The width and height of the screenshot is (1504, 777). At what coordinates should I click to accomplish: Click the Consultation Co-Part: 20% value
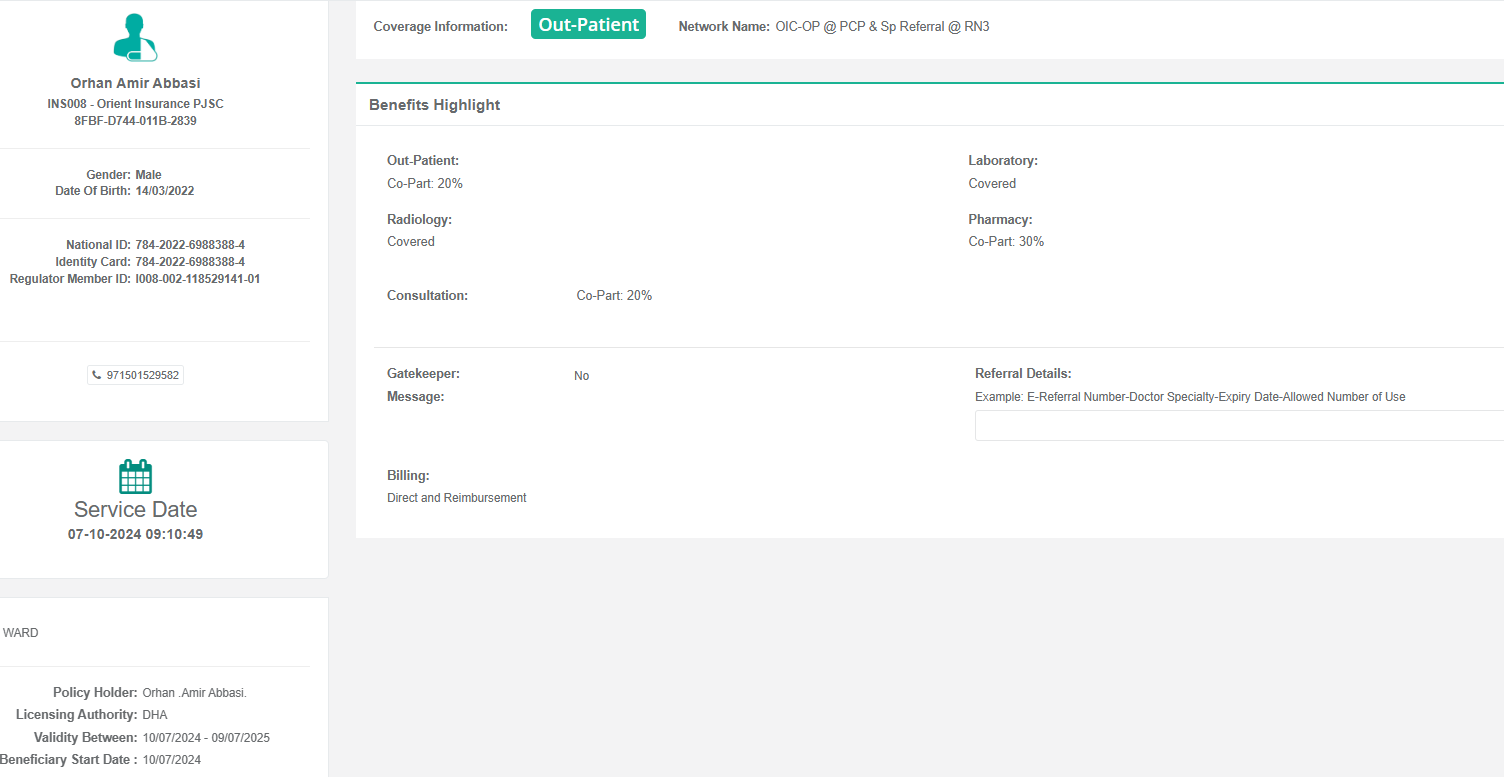[614, 296]
